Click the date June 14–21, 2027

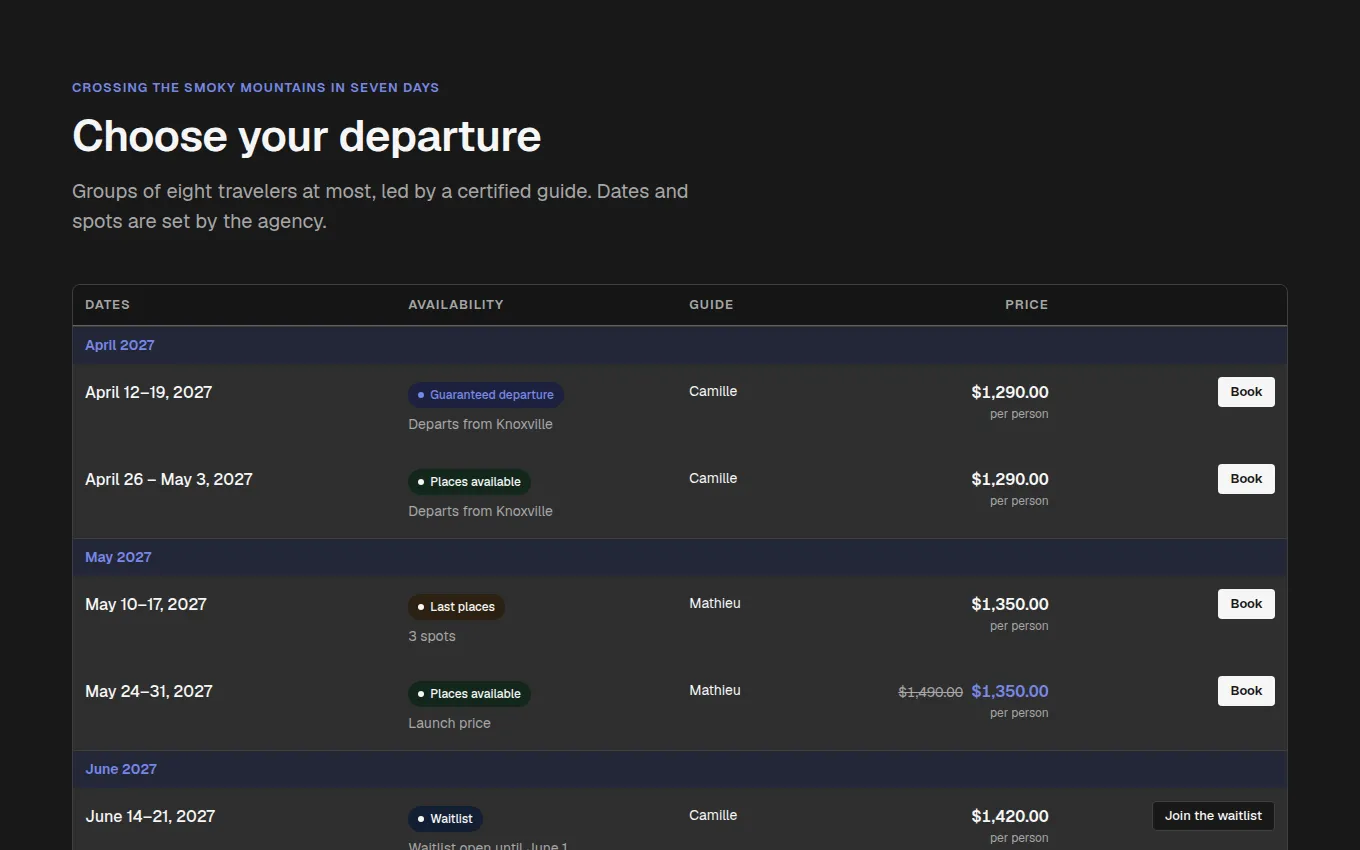[x=150, y=816]
